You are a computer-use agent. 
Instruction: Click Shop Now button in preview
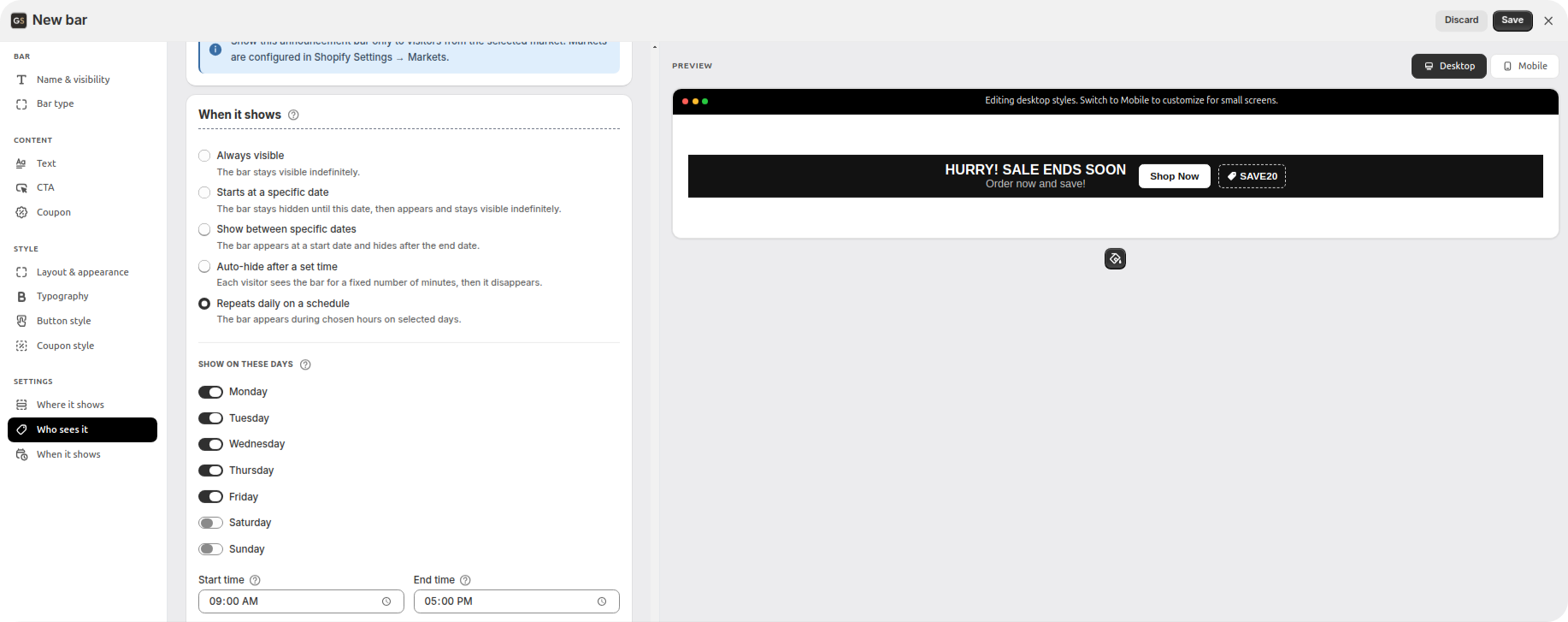(1174, 176)
